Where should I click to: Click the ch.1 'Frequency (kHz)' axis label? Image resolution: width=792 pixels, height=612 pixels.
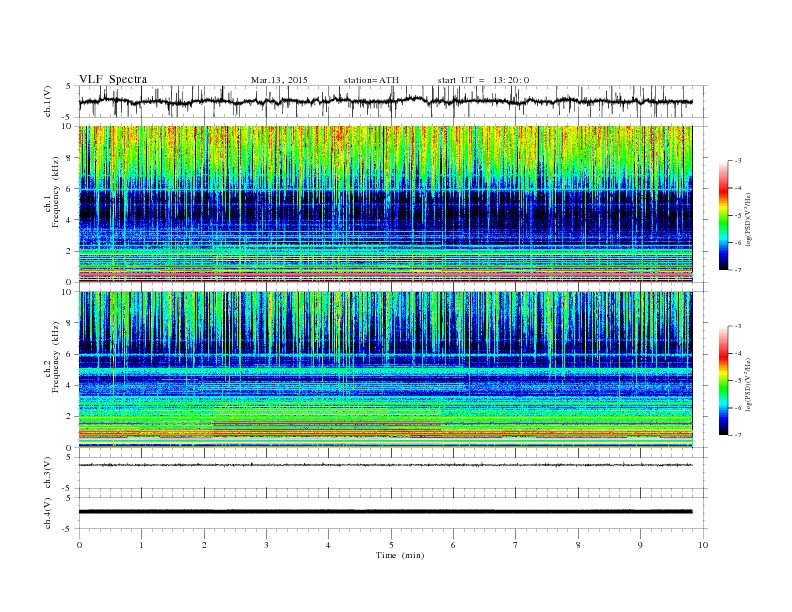(x=55, y=192)
